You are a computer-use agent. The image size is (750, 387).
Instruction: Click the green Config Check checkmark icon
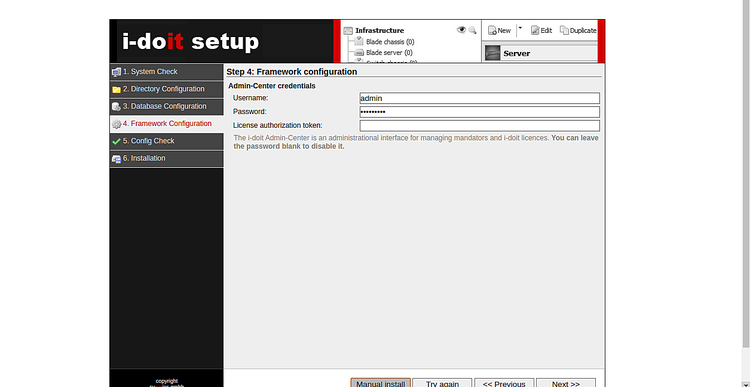[116, 142]
